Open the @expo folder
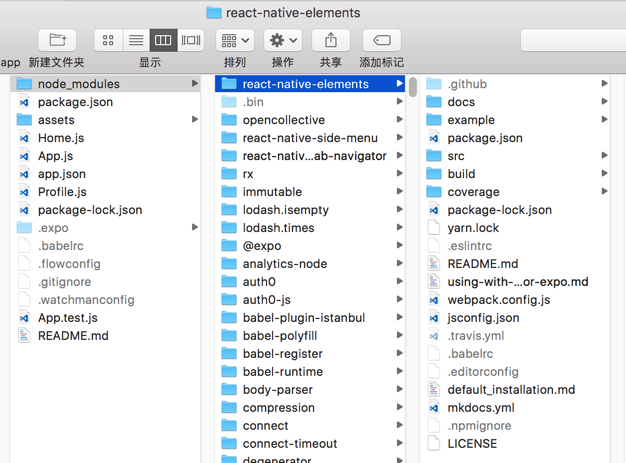The width and height of the screenshot is (626, 463). click(310, 246)
